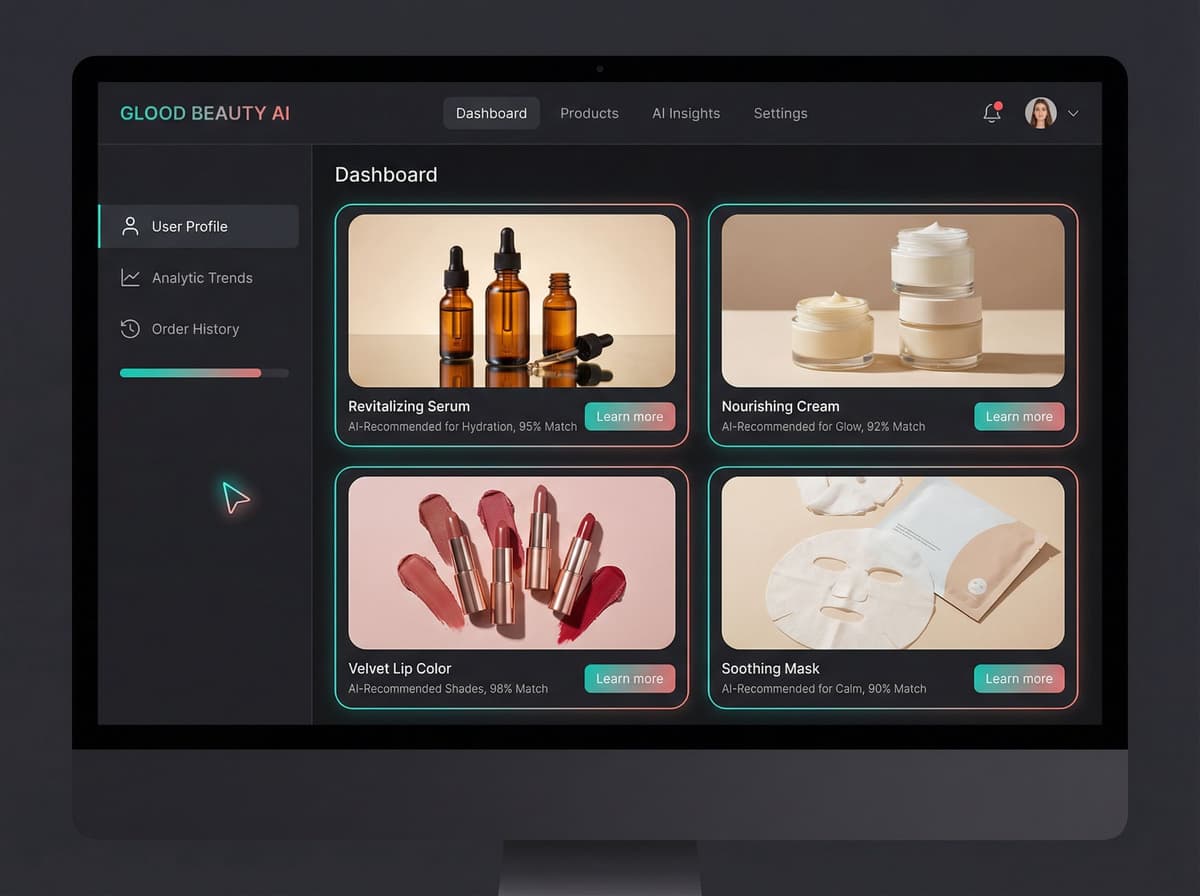Click the Analytic Trends chart icon
The image size is (1200, 896).
click(x=129, y=278)
